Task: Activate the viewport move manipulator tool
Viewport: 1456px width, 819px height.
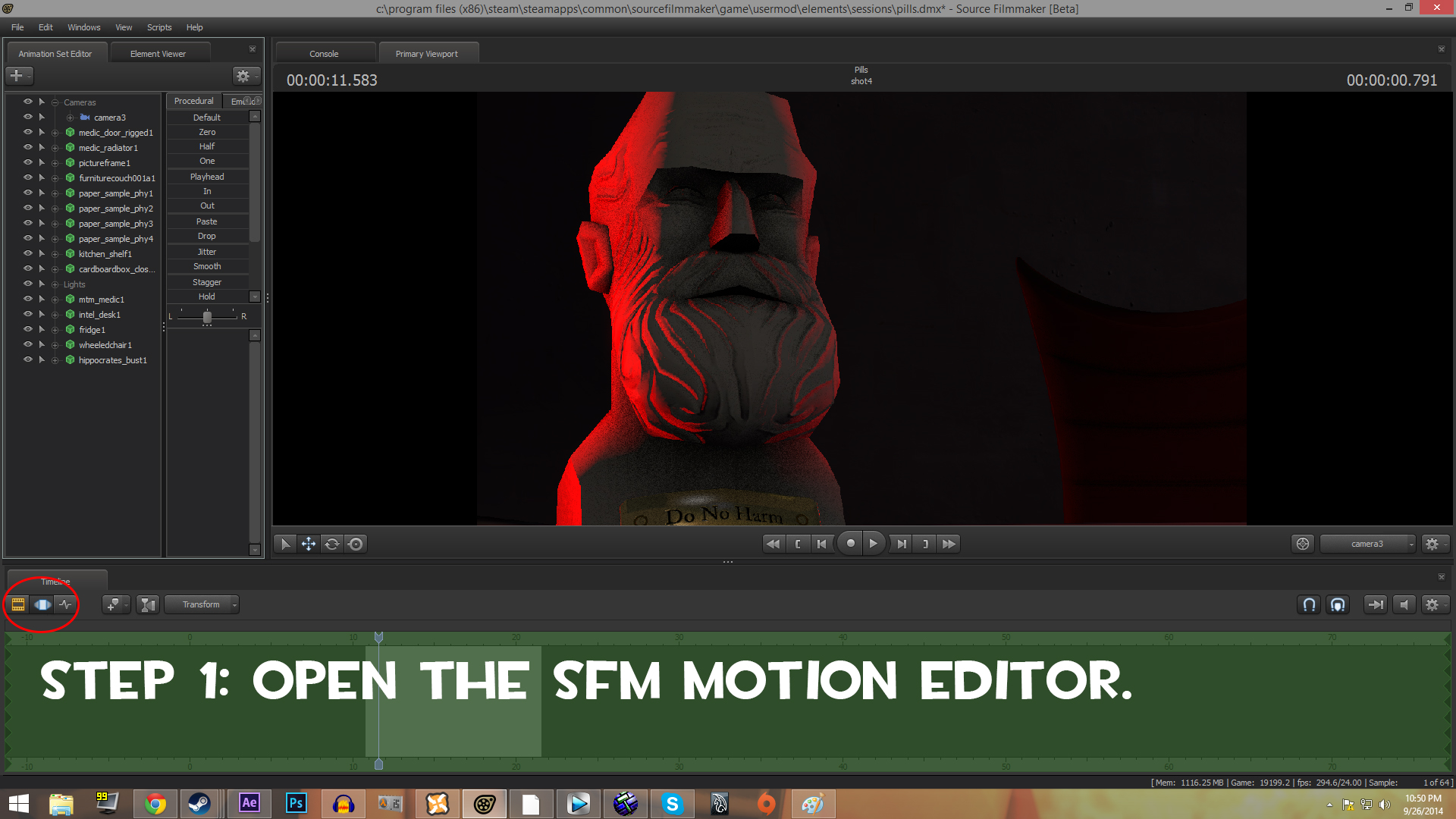Action: point(309,544)
